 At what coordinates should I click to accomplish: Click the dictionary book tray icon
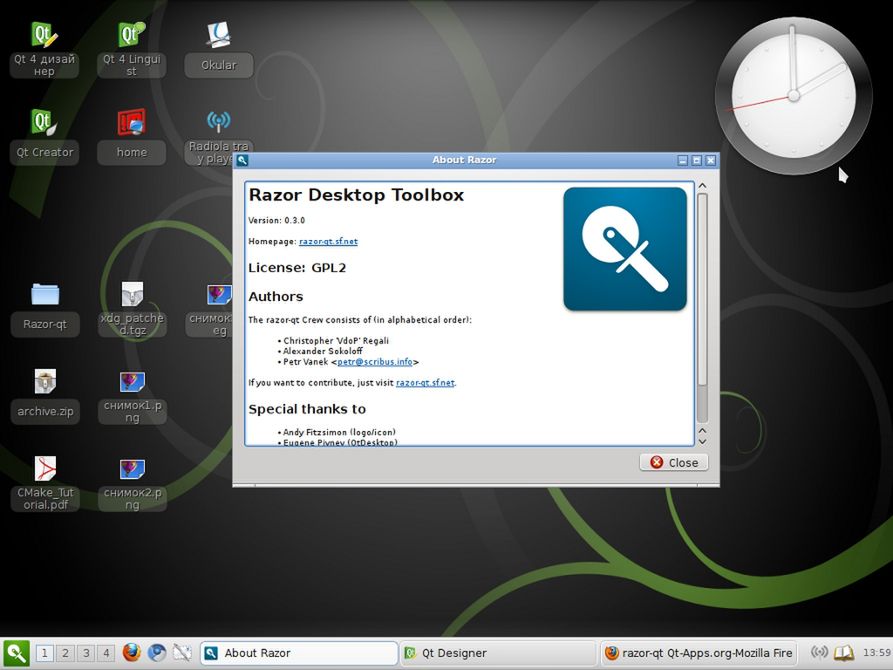pyautogui.click(x=844, y=652)
